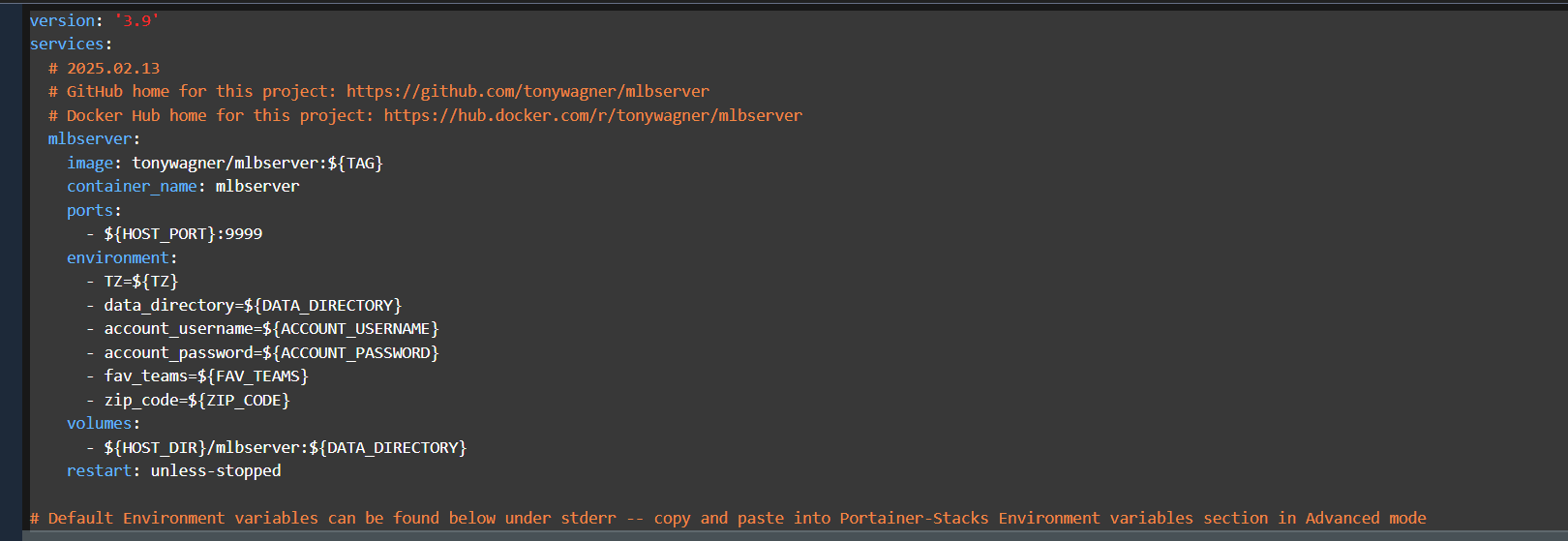The width and height of the screenshot is (1568, 541).
Task: Click the zip_code=${ZIP_CODE} entry
Action: coord(196,401)
